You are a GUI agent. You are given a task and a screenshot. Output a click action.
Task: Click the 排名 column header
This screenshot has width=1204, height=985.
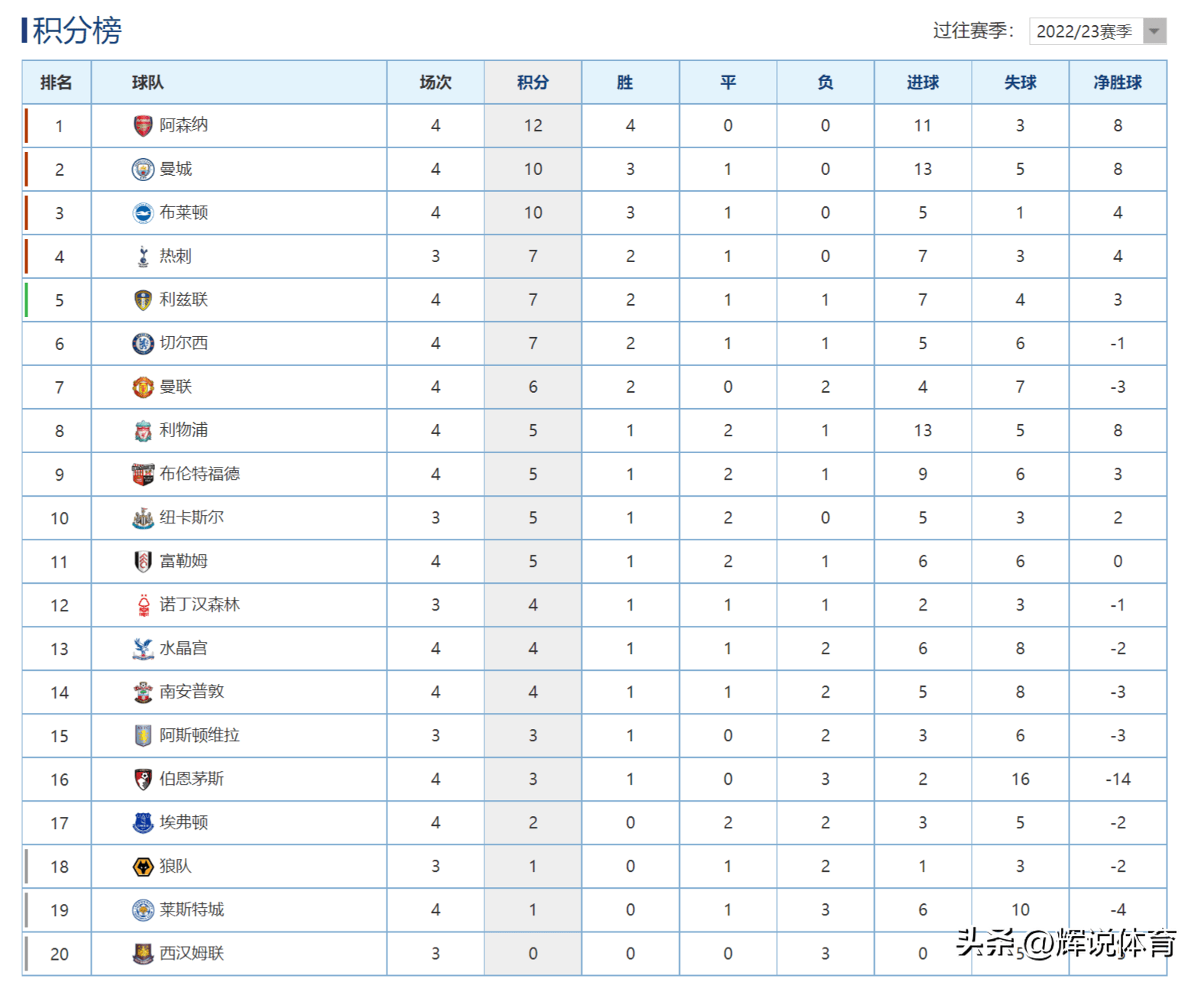click(57, 82)
